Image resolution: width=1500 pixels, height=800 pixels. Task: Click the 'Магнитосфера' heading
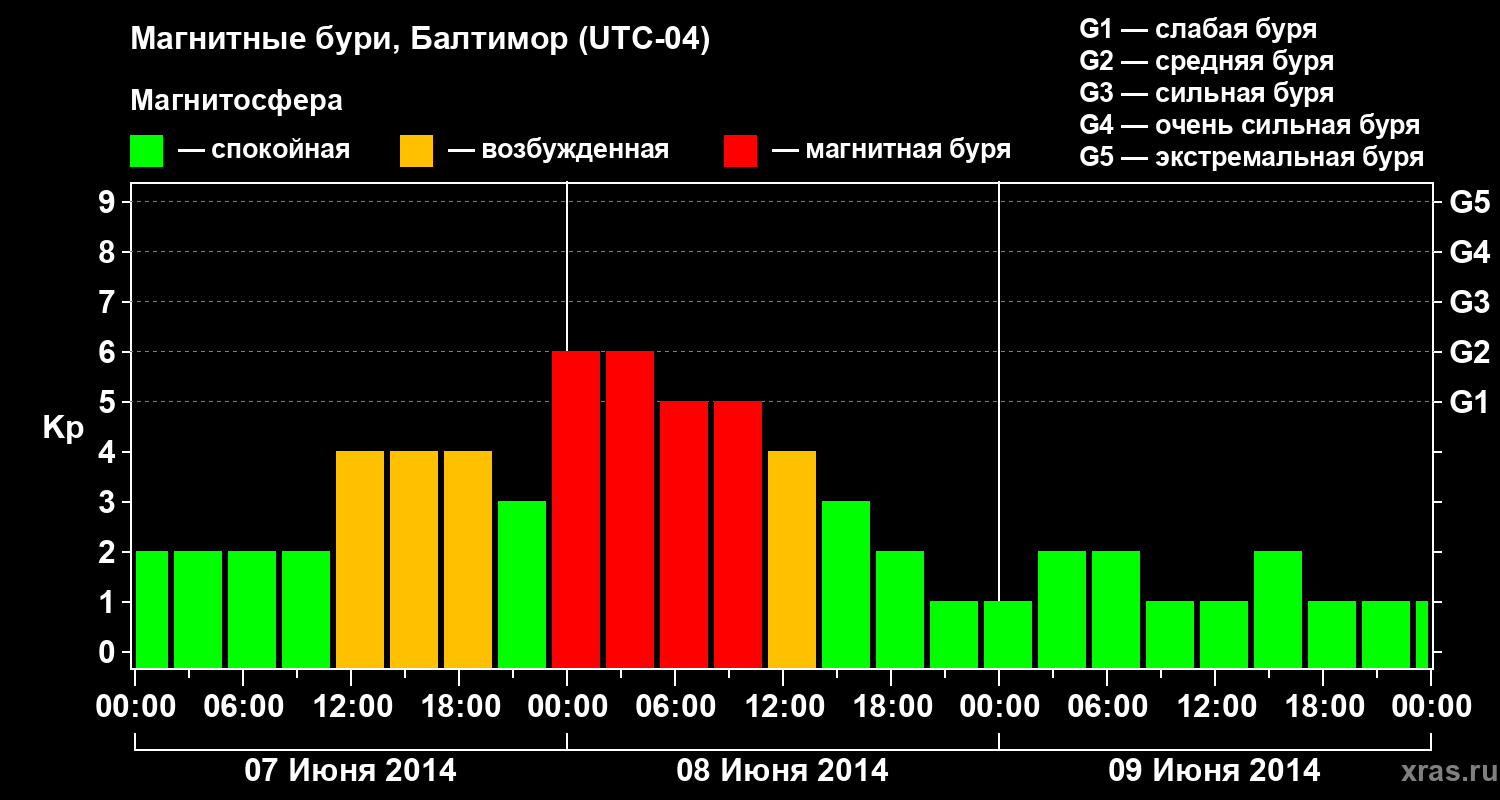point(236,101)
